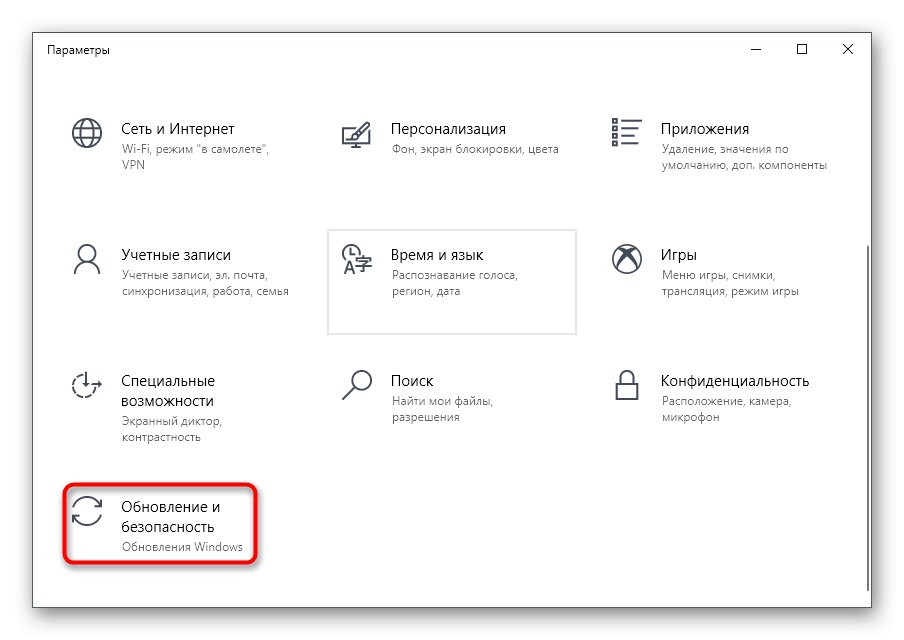Image resolution: width=904 pixels, height=640 pixels.
Task: Select the Учетные записи person icon
Action: click(87, 259)
